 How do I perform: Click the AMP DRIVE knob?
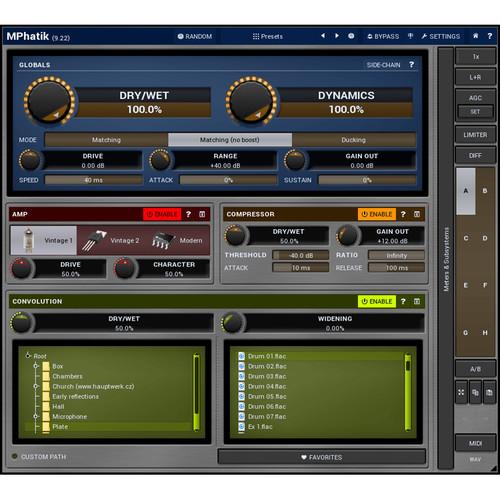point(22,268)
